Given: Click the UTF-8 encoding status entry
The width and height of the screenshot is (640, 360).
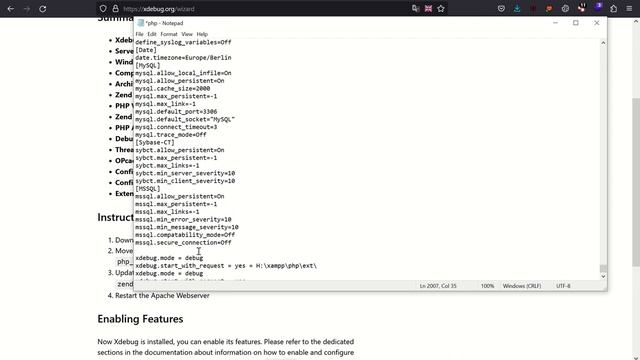Looking at the screenshot, I should click(563, 286).
